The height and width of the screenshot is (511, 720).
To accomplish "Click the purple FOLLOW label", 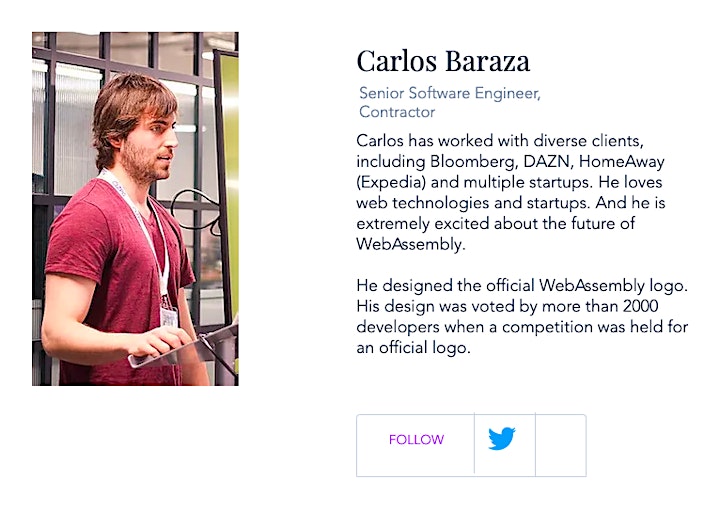I will pyautogui.click(x=416, y=440).
